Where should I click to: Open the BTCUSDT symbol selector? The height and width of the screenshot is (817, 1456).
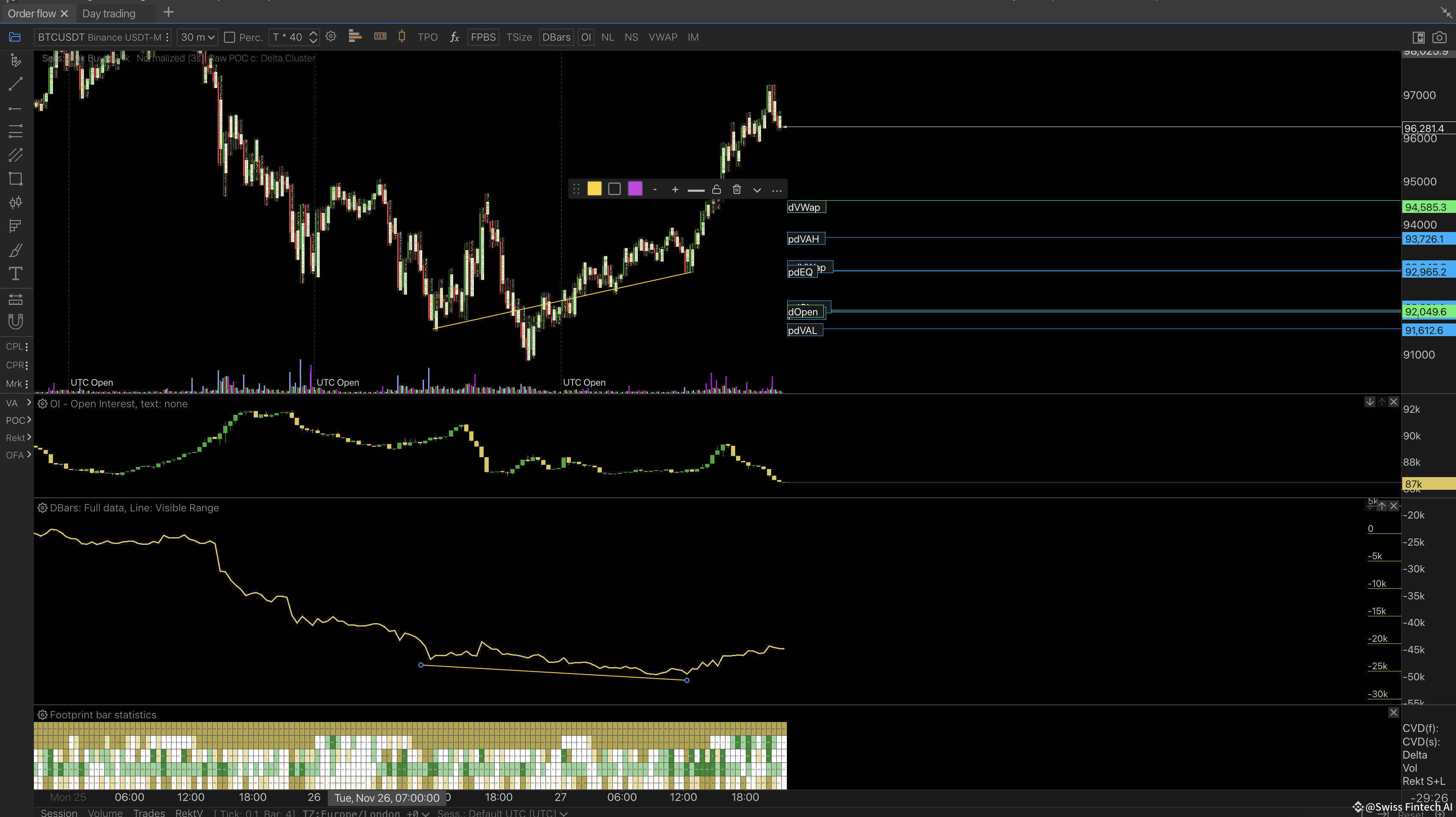pyautogui.click(x=103, y=37)
